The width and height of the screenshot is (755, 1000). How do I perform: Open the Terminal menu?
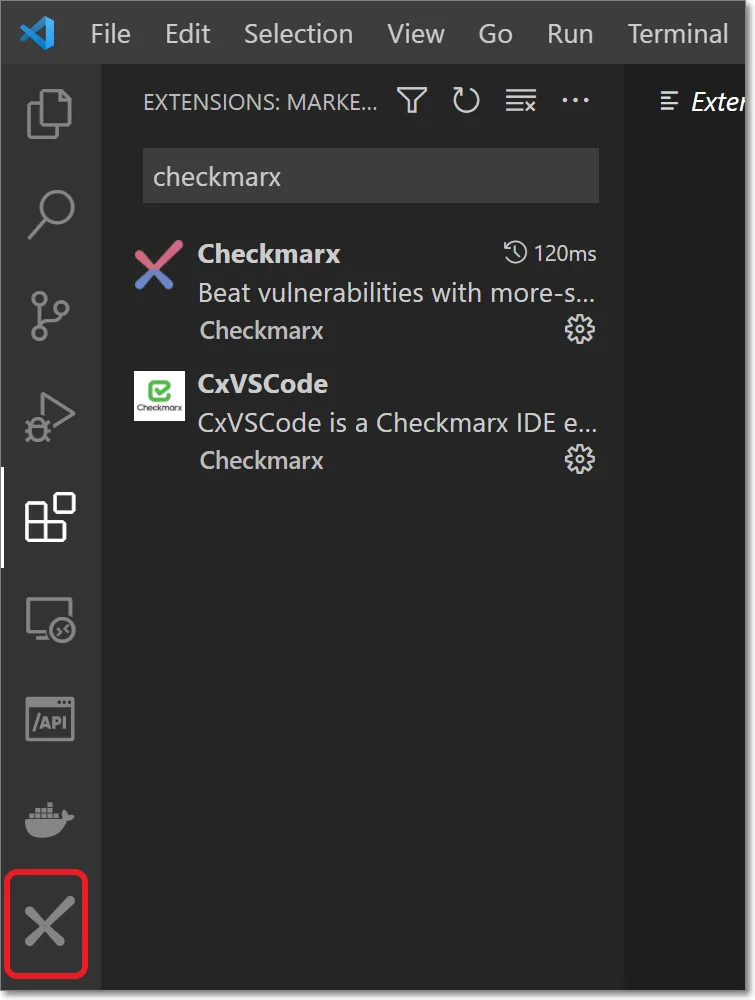[678, 33]
